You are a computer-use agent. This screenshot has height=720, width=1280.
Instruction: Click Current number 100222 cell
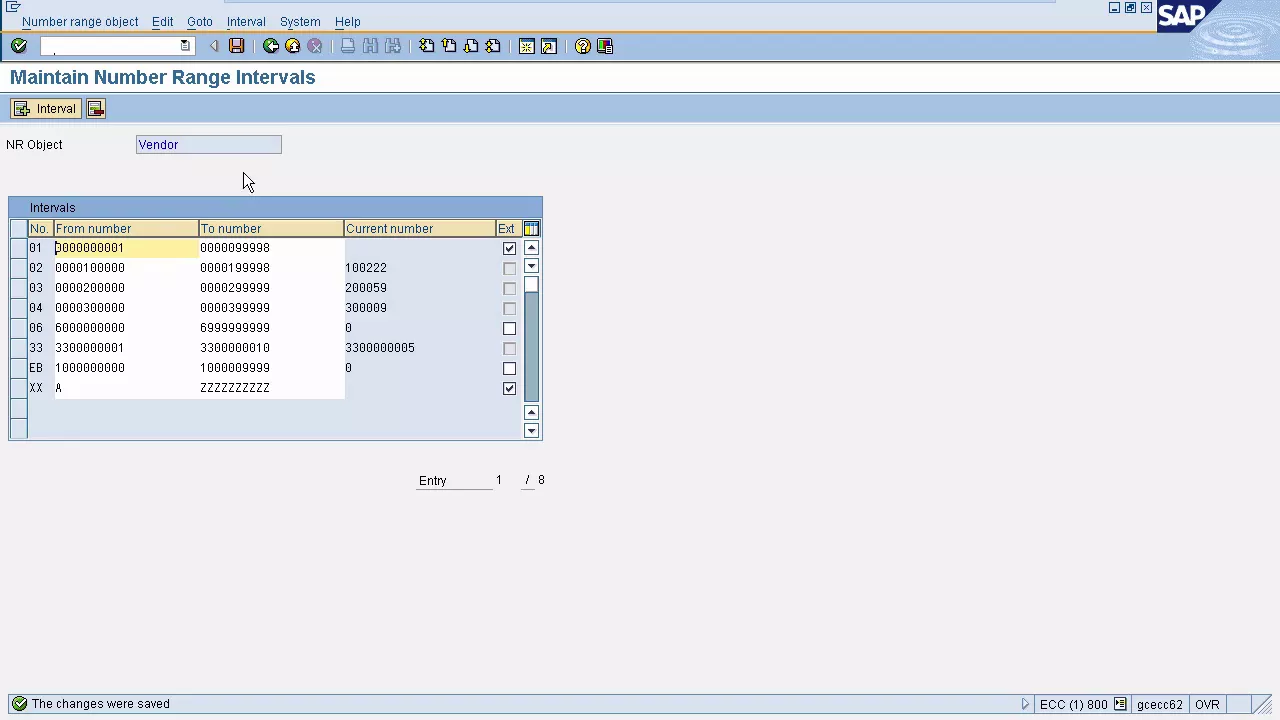pyautogui.click(x=420, y=268)
